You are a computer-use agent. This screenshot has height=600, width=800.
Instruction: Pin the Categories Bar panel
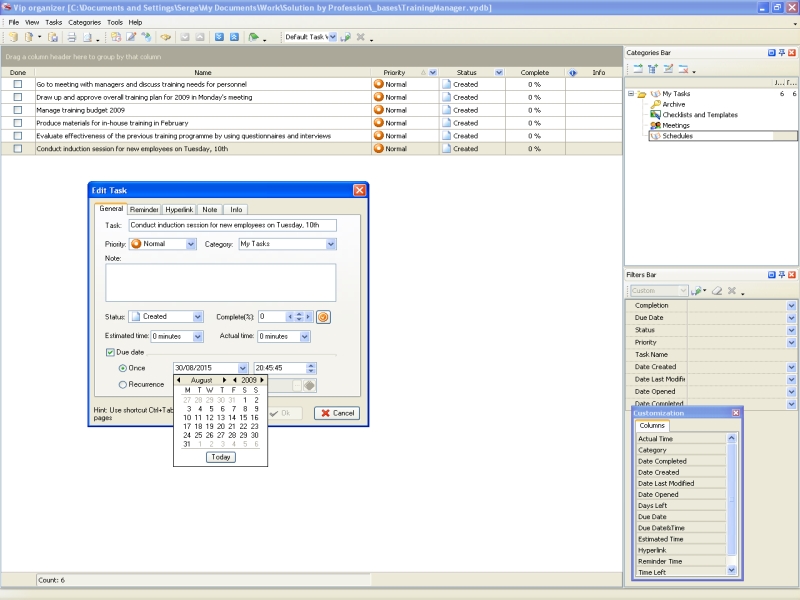pyautogui.click(x=782, y=52)
